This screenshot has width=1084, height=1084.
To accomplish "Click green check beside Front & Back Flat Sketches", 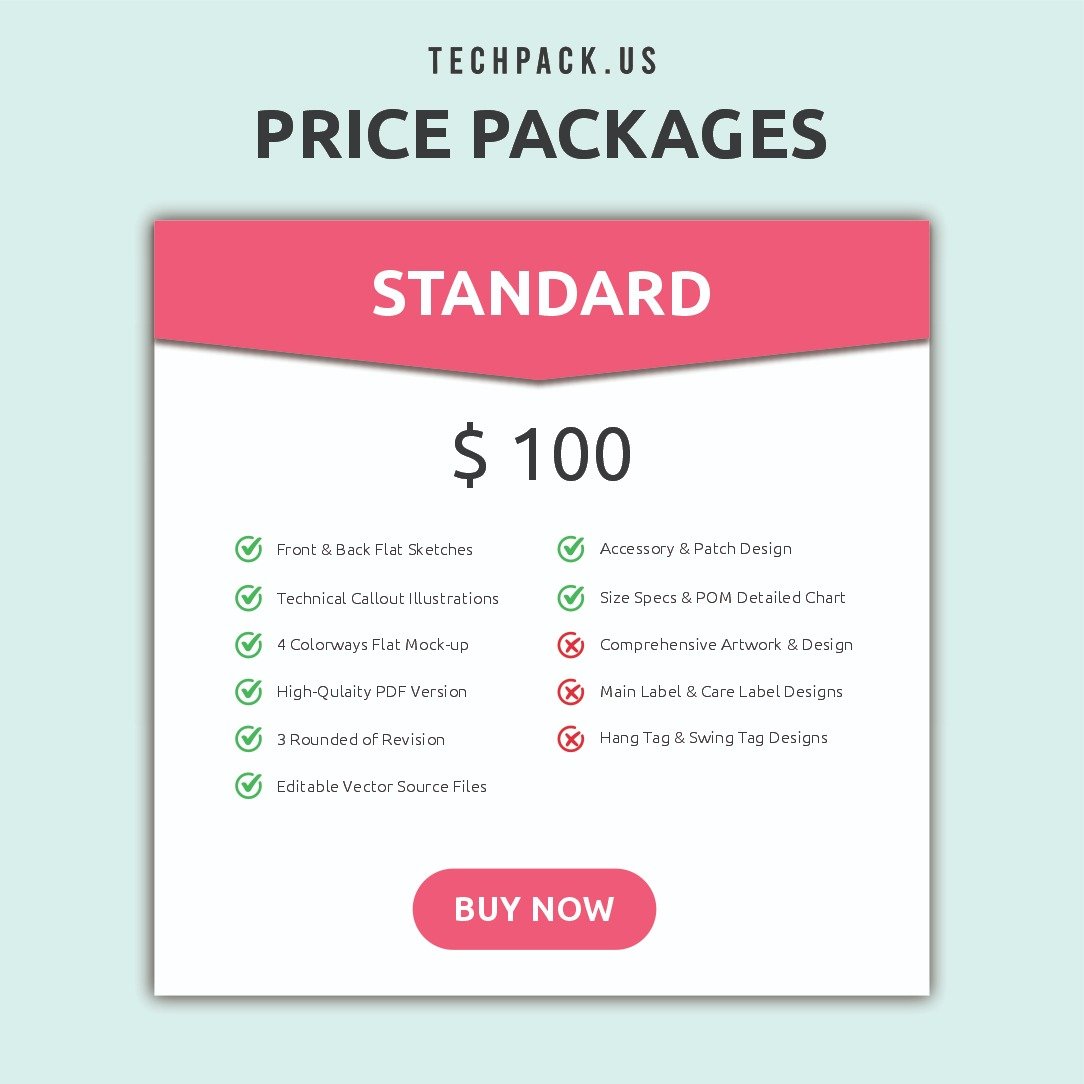I will pyautogui.click(x=248, y=549).
